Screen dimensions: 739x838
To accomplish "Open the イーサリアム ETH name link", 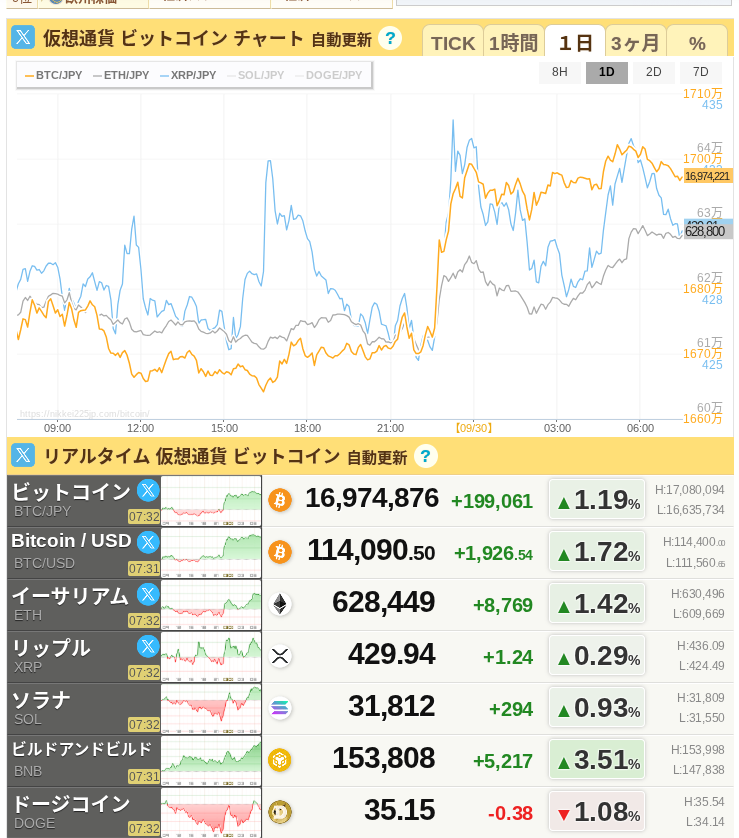I will pyautogui.click(x=70, y=596).
